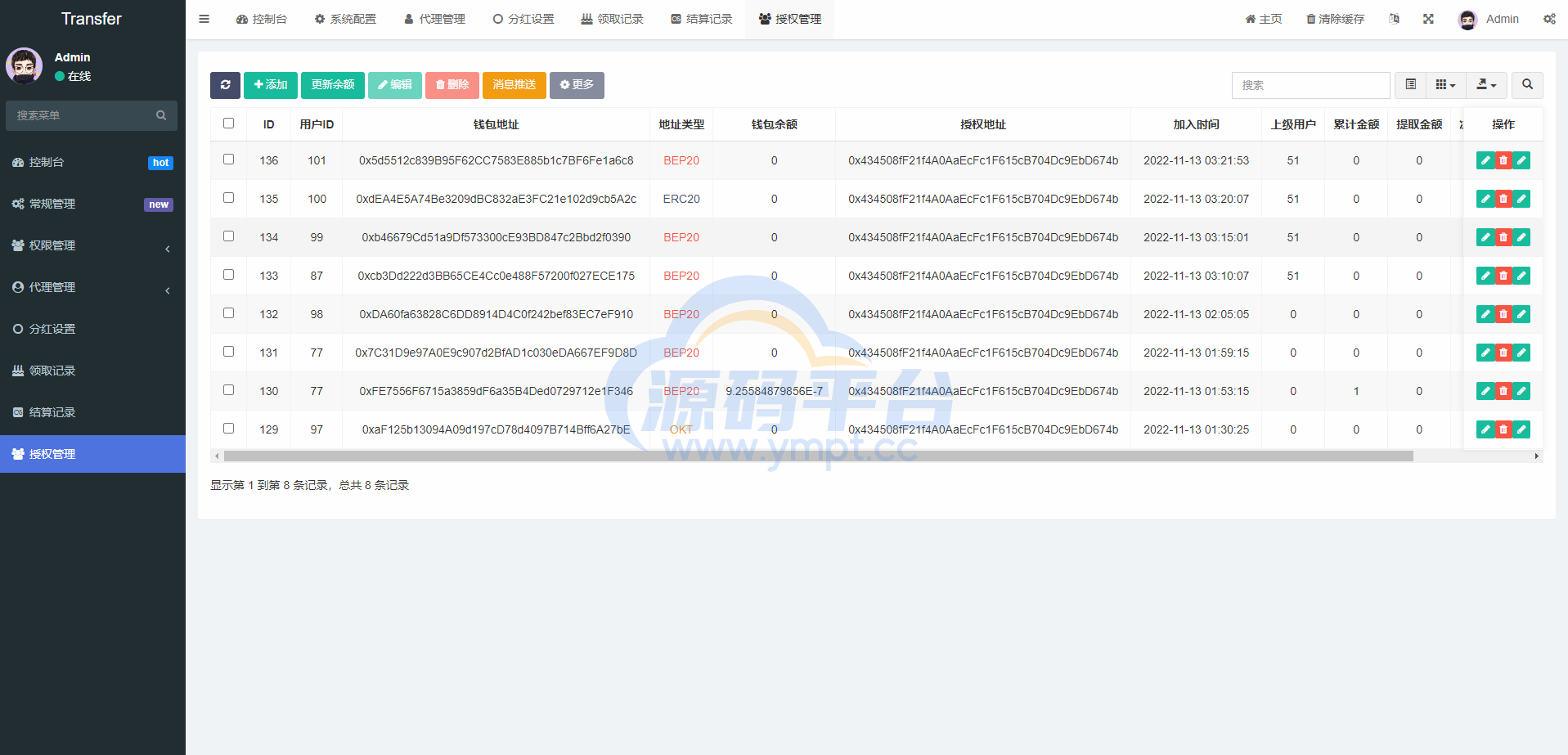The width and height of the screenshot is (1568, 755).
Task: Toggle the sidebar hamburger menu icon
Action: (x=204, y=19)
